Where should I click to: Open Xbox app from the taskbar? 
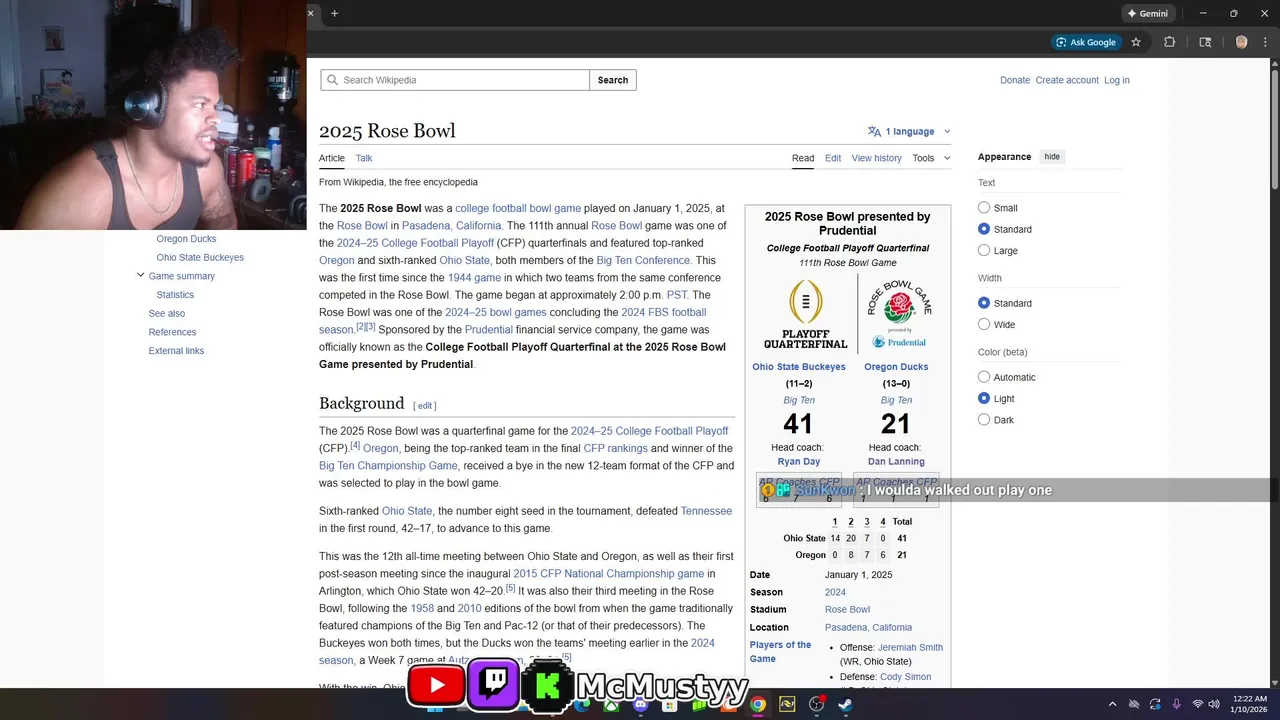tap(610, 705)
